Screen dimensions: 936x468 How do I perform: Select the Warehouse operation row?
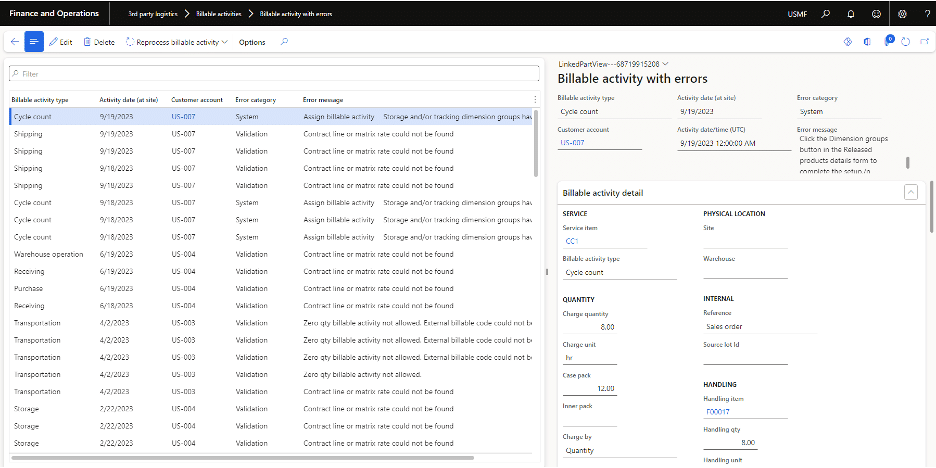coord(272,254)
